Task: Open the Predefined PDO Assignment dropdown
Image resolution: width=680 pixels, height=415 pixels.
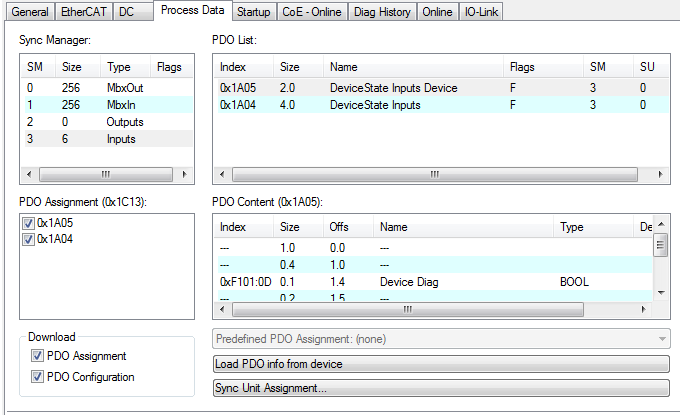Action: click(x=441, y=340)
